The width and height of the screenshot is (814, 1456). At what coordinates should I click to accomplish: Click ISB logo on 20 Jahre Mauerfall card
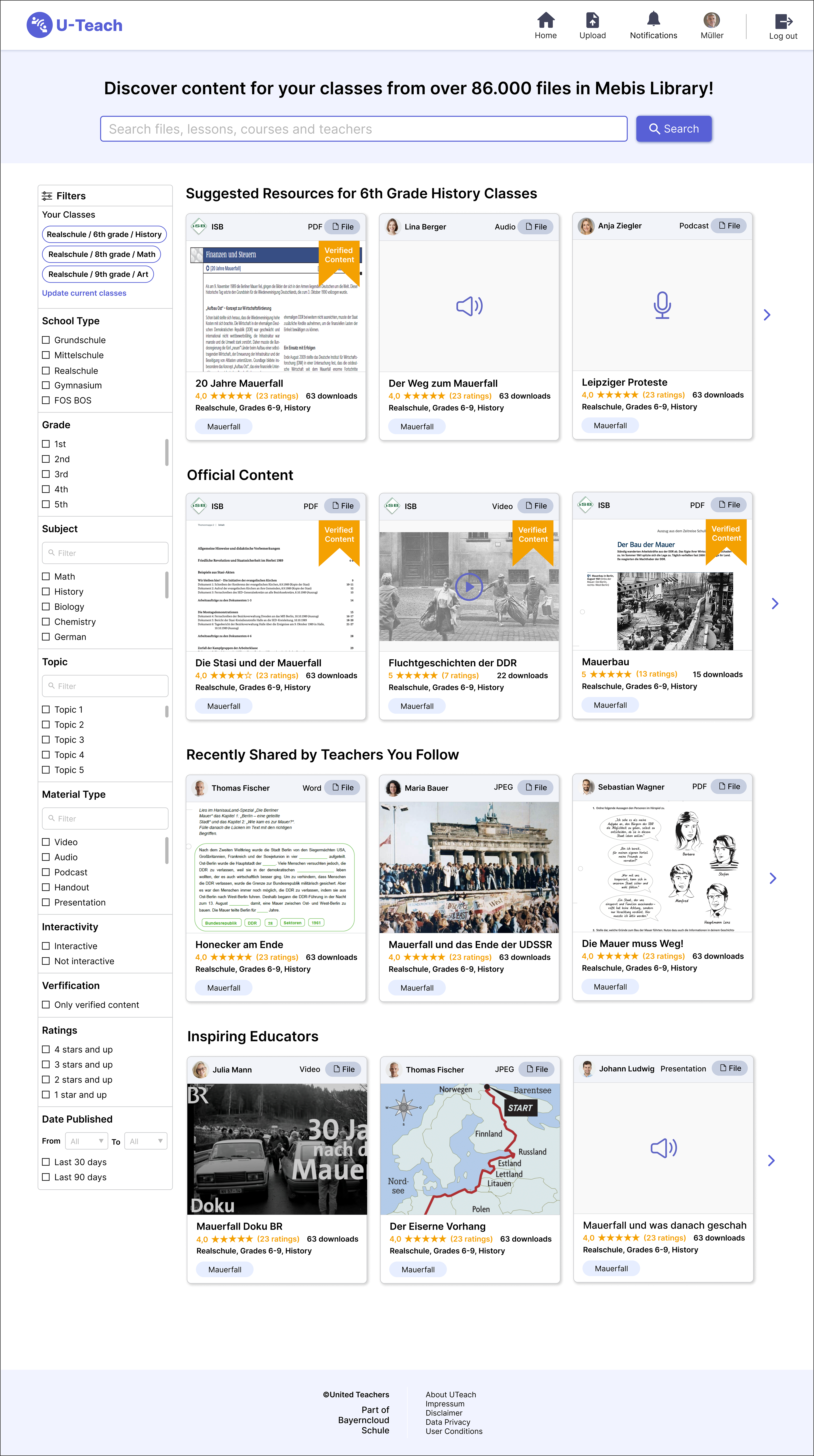pos(199,226)
